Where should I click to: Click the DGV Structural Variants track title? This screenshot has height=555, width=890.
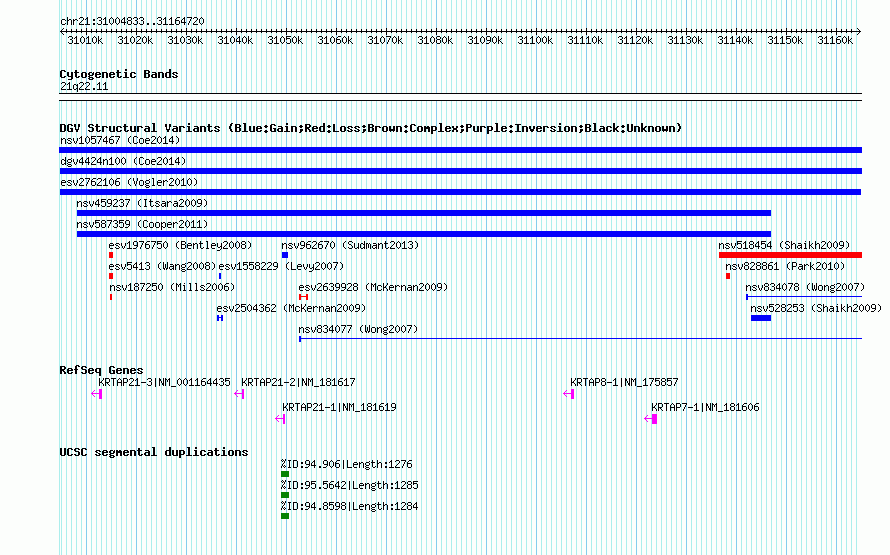[371, 128]
